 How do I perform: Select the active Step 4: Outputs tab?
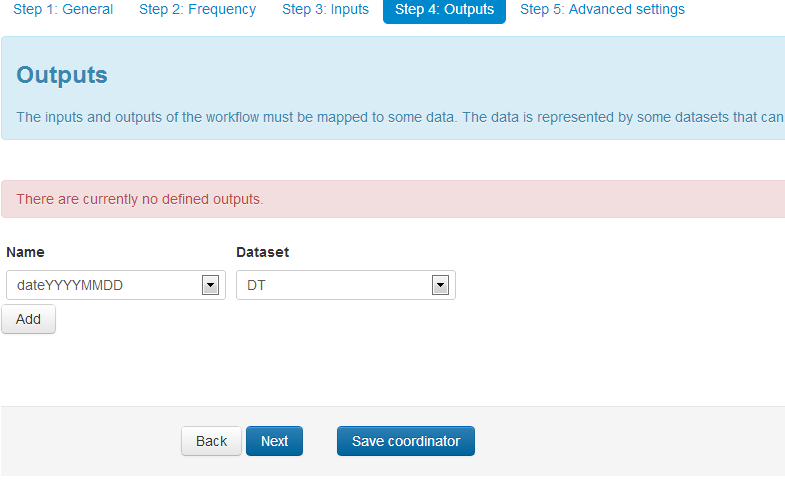coord(444,10)
